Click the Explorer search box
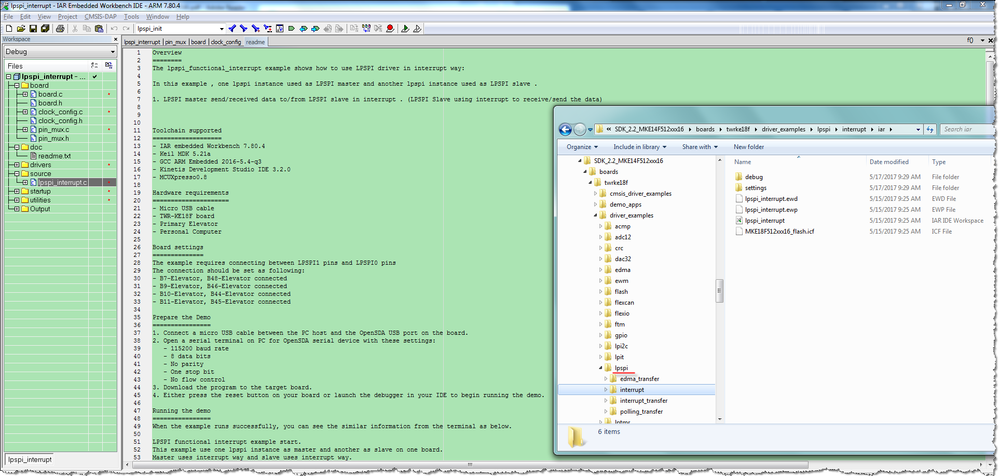999x476 pixels. click(967, 129)
